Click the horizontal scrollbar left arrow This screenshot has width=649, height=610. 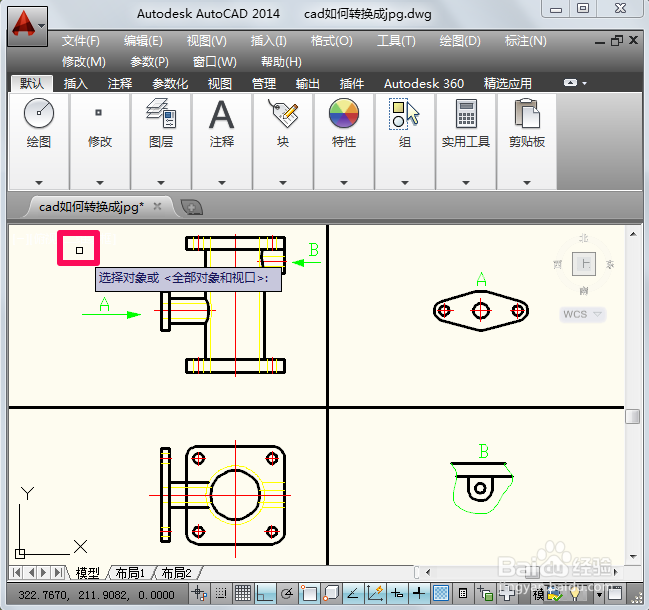point(428,572)
